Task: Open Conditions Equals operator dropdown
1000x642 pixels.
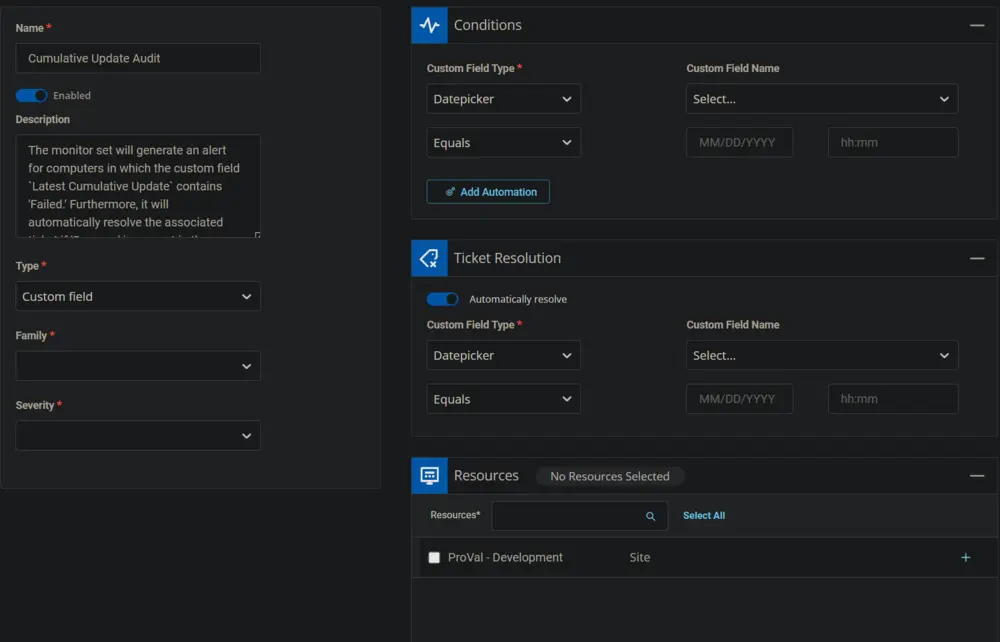Action: coord(503,143)
